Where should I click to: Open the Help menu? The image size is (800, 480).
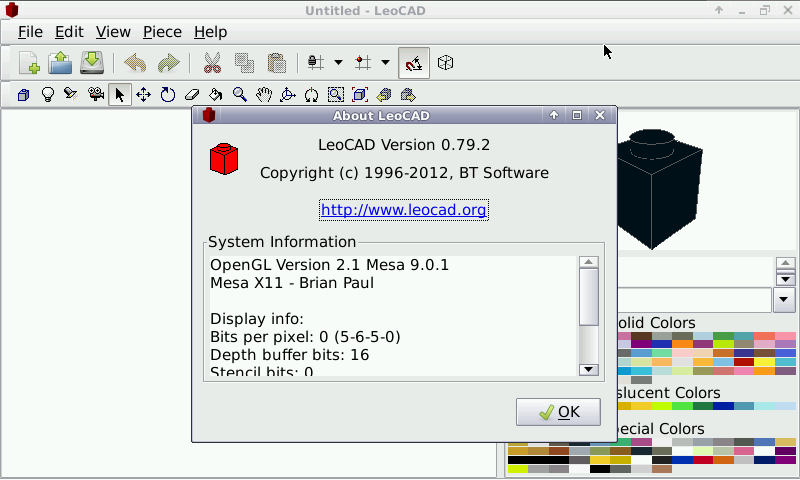click(210, 32)
